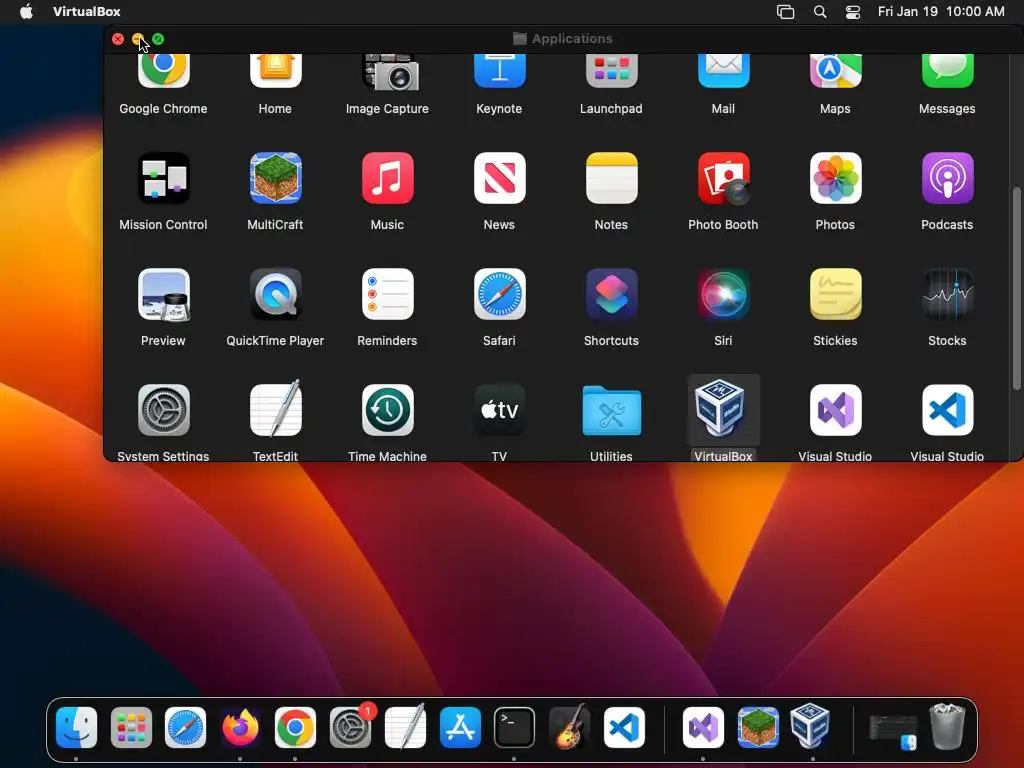Launch Terminal from the Dock
The image size is (1024, 768).
(x=514, y=727)
